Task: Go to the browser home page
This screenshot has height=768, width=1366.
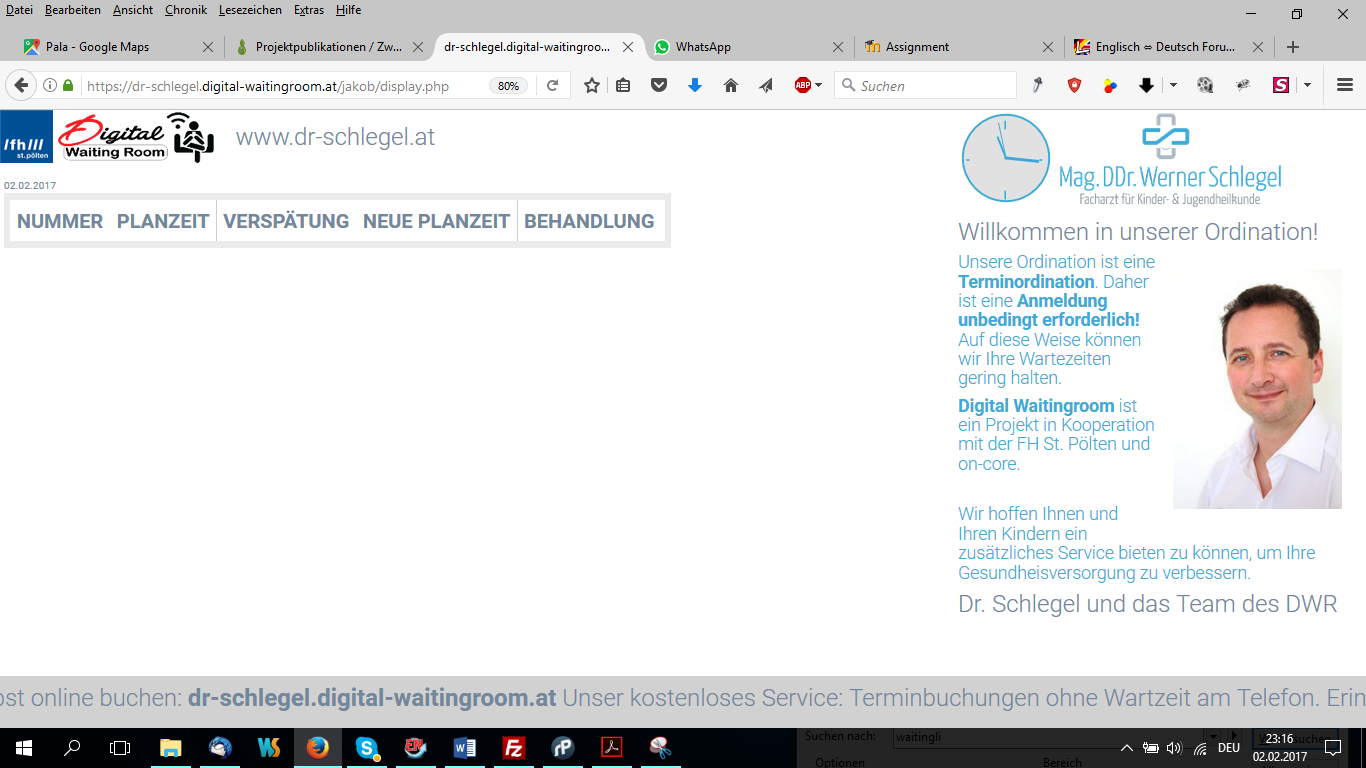Action: click(731, 86)
